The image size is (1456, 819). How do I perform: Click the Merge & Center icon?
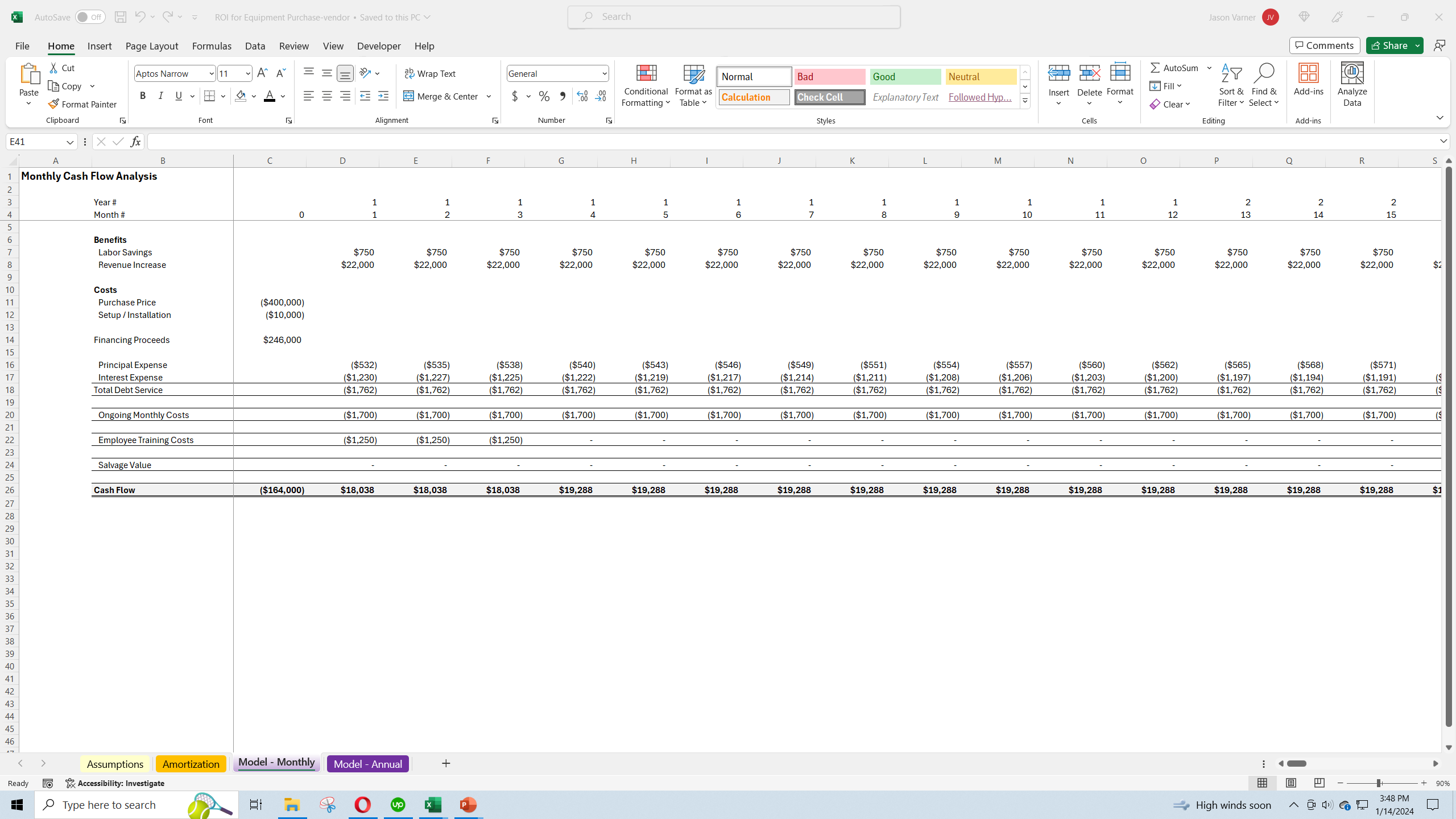point(408,96)
